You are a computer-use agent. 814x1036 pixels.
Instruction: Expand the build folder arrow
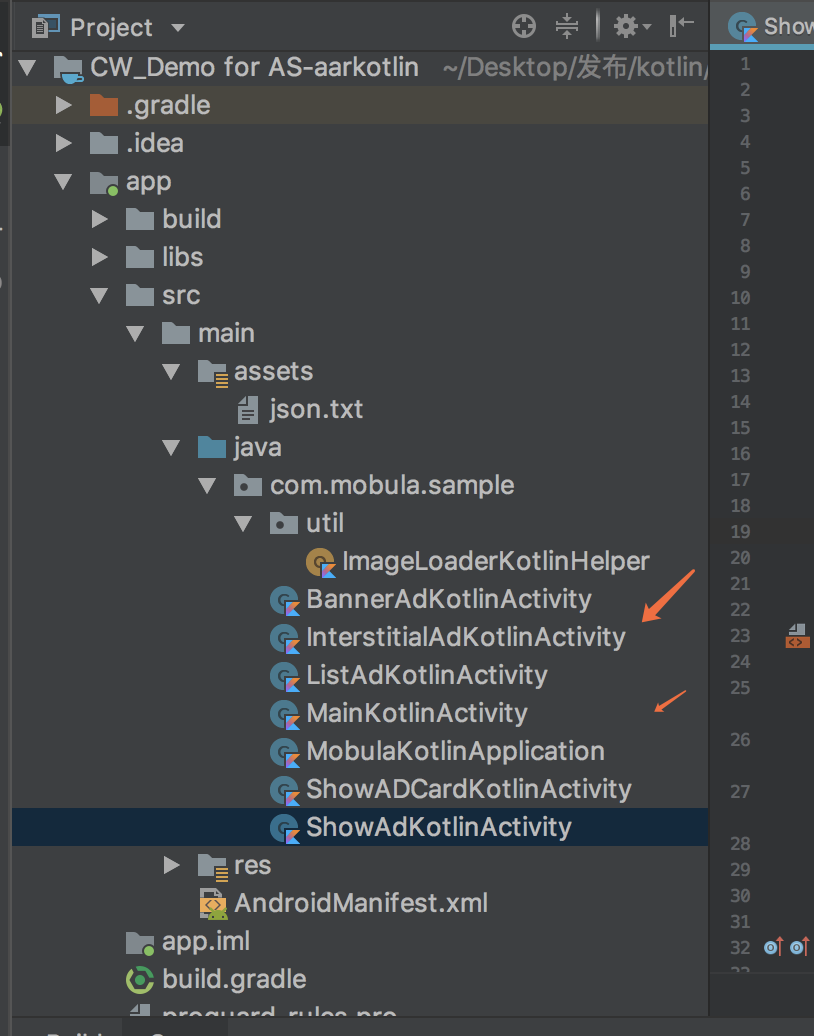click(99, 219)
